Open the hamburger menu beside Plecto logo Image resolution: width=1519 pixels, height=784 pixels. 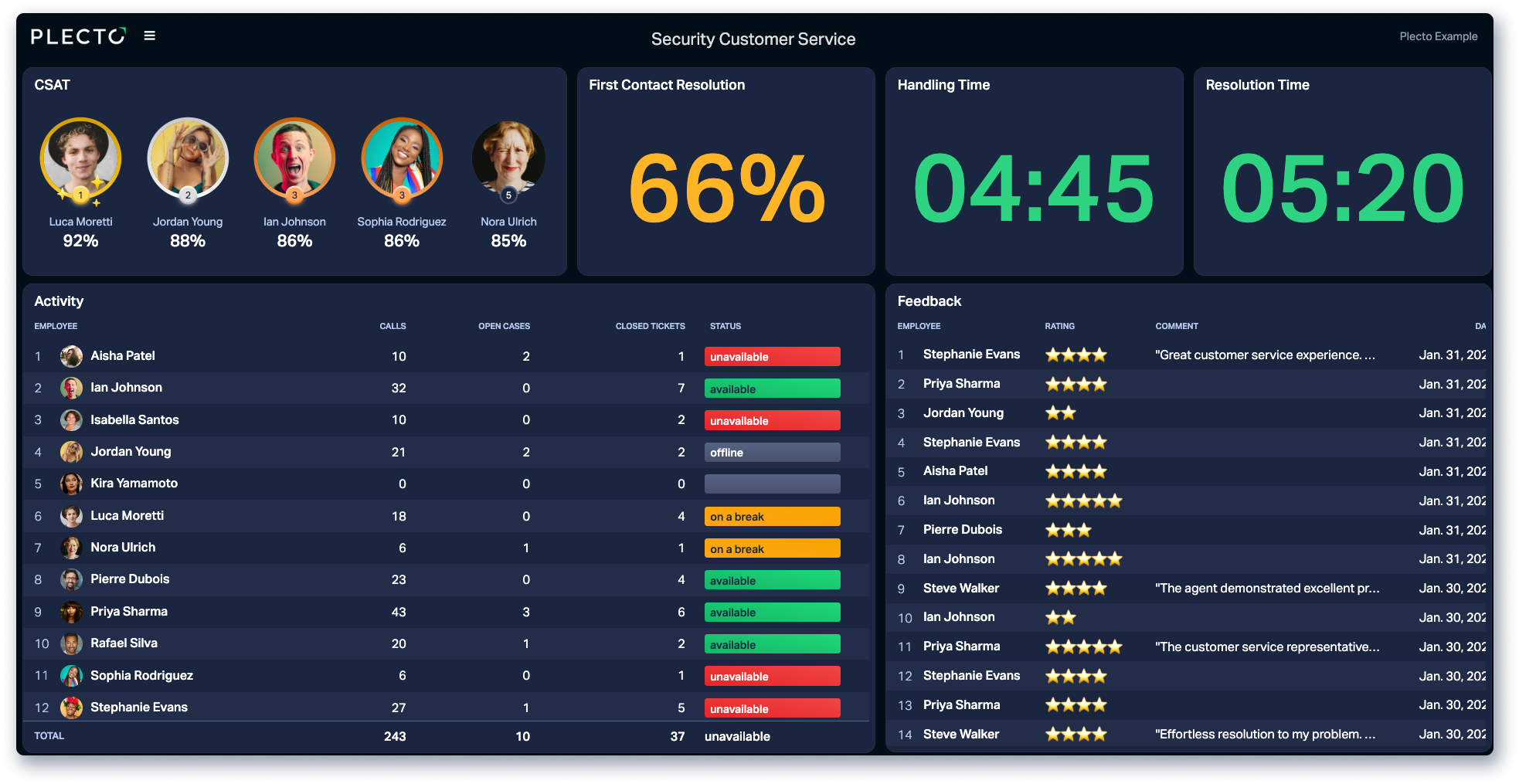pos(150,36)
